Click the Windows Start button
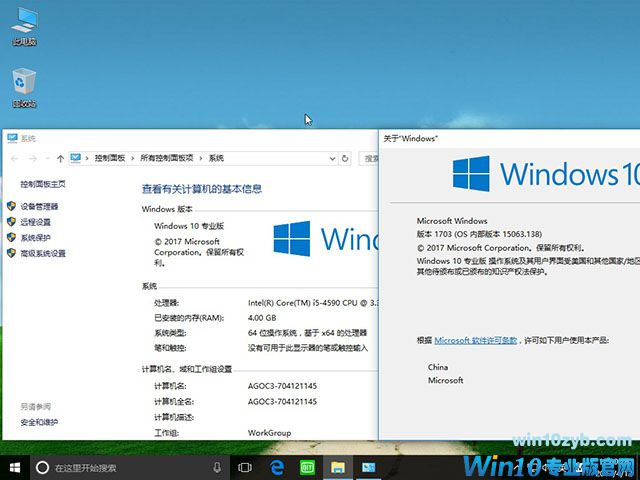This screenshot has height=480, width=640. click(x=14, y=467)
